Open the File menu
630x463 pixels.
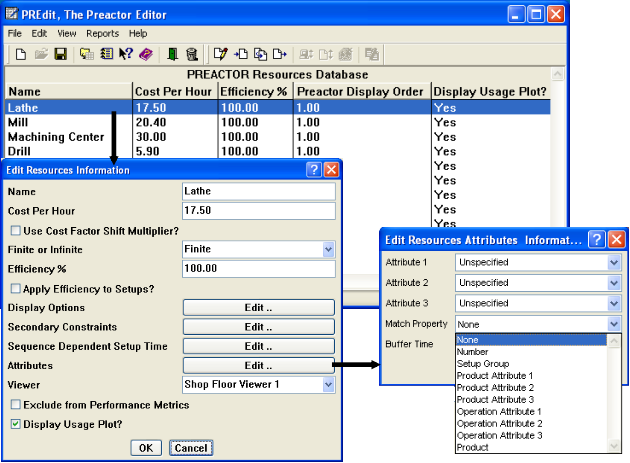pos(14,33)
